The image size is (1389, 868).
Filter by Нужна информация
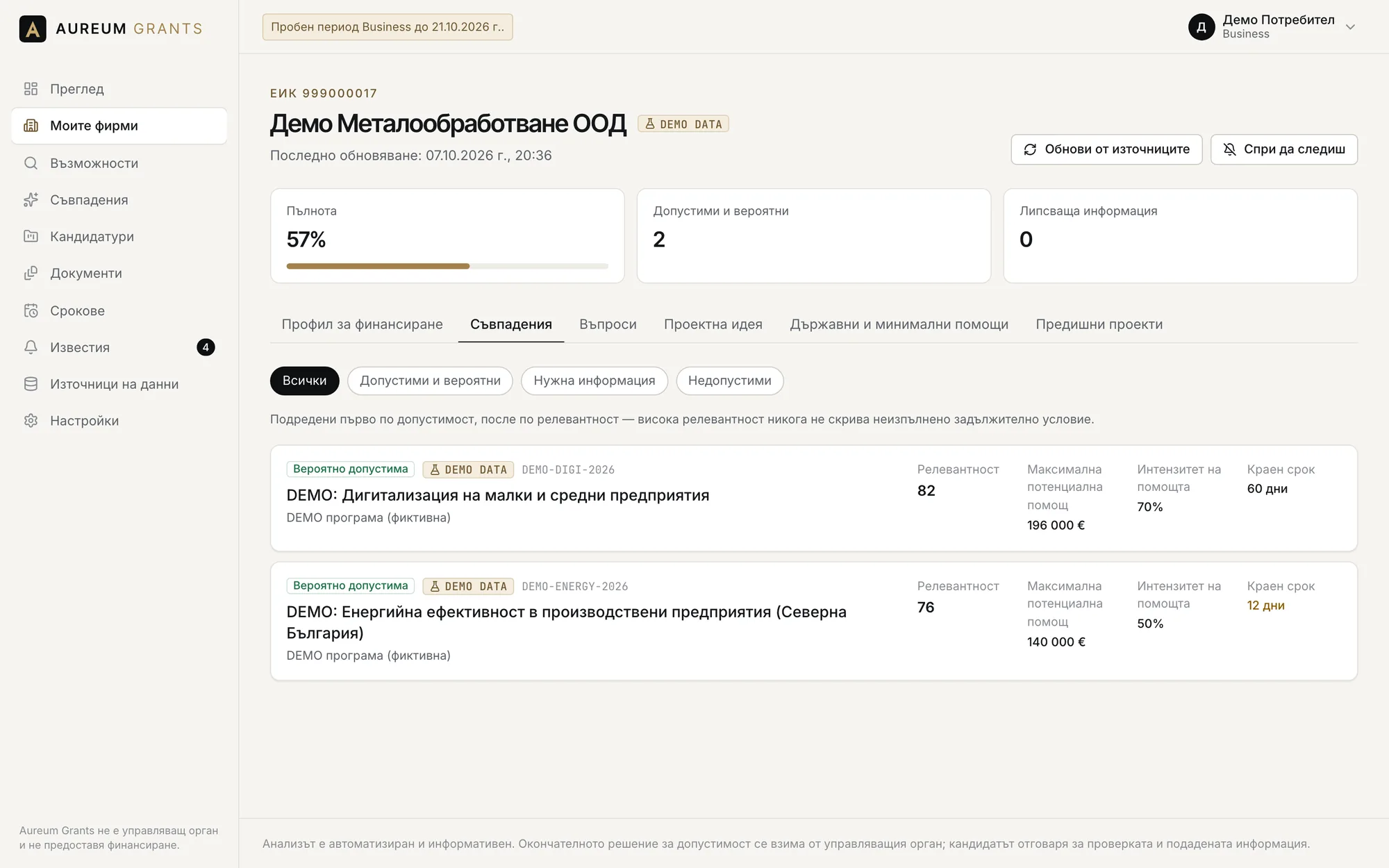coord(594,381)
